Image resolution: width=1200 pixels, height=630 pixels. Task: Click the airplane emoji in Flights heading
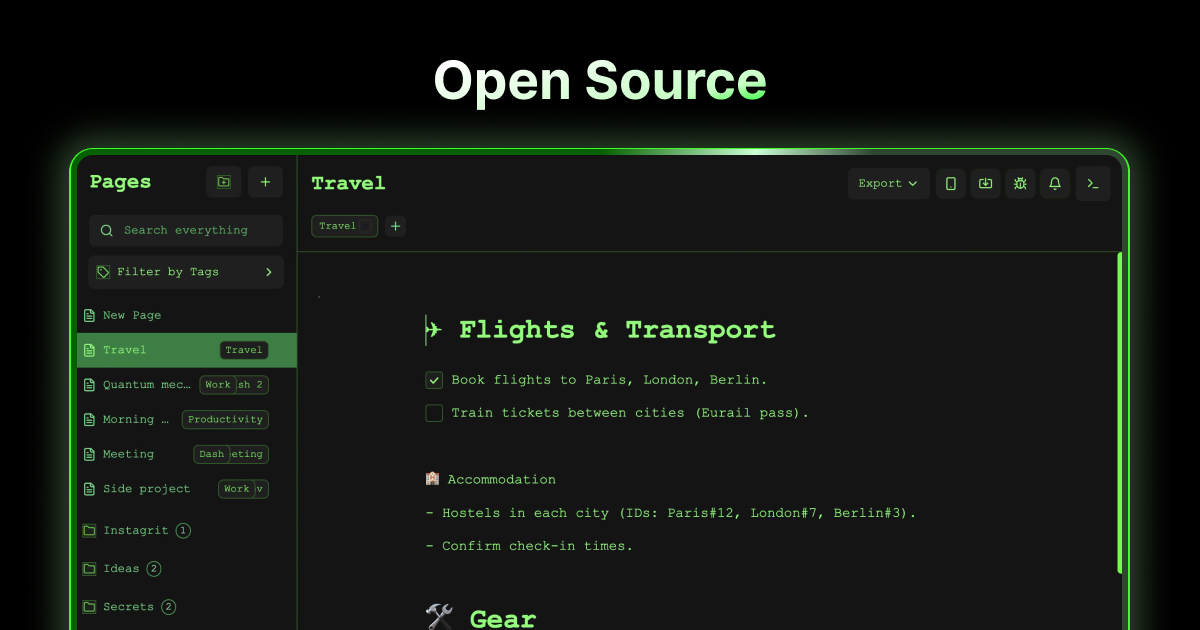point(434,330)
